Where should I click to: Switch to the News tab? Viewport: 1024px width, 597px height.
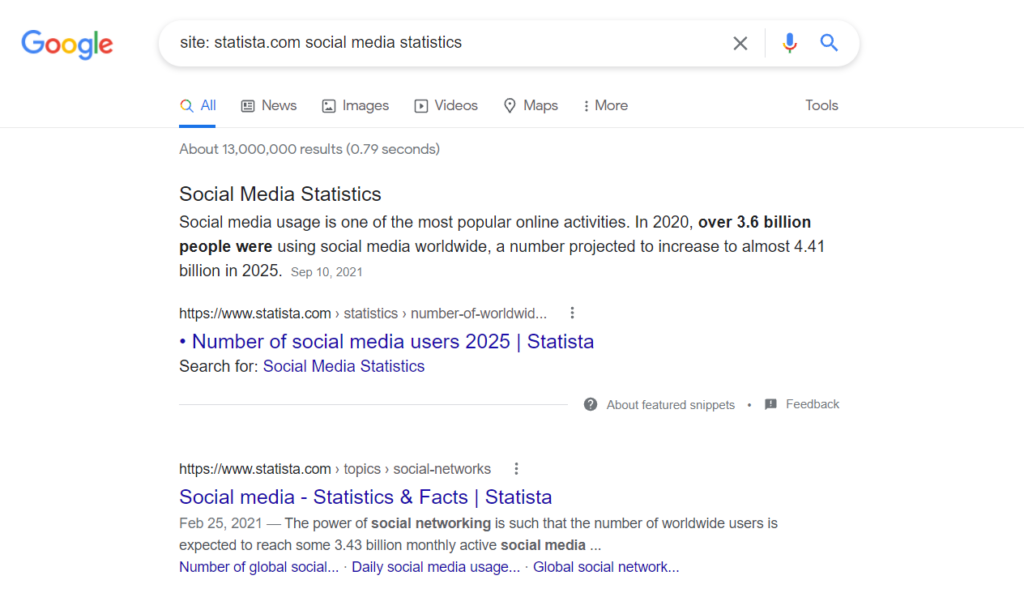coord(269,105)
